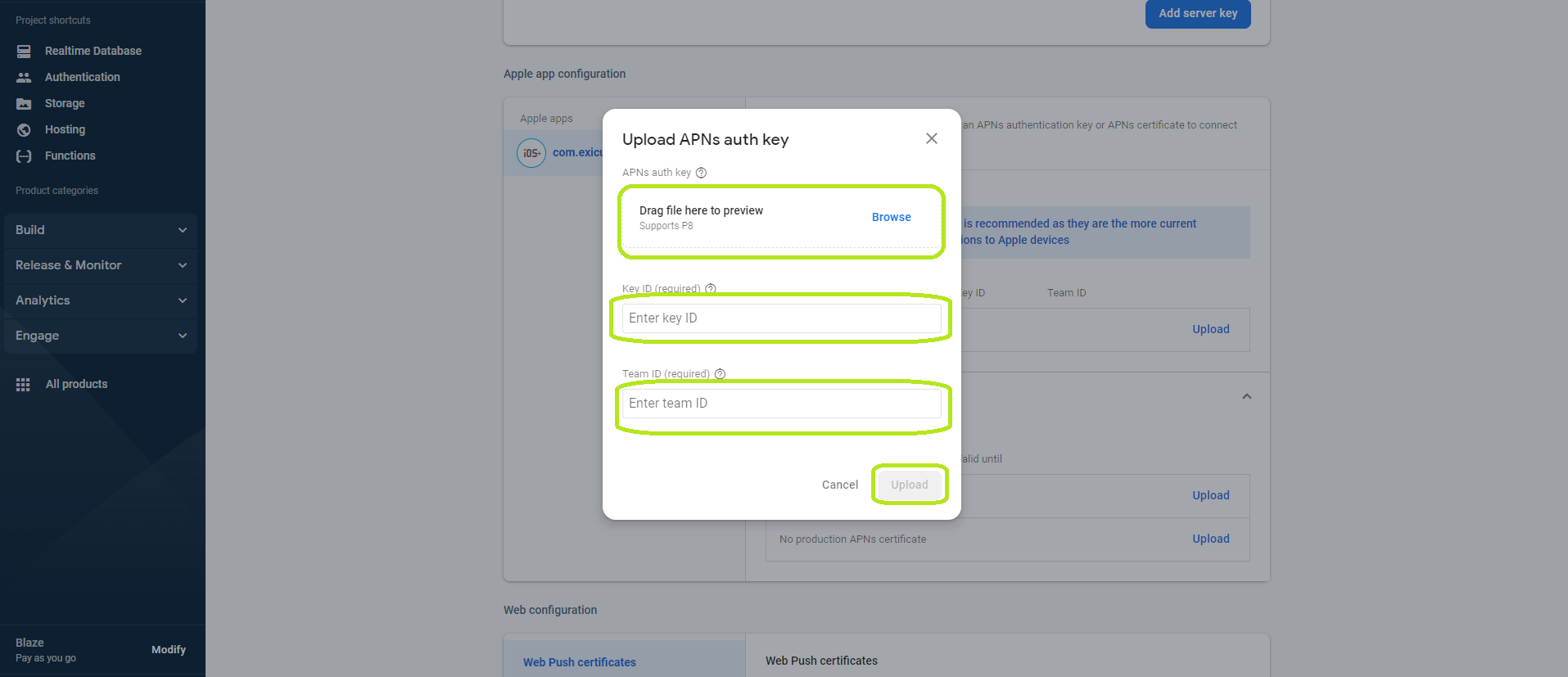Click help icon next to APNs auth key
Viewport: 1568px width, 677px height.
[701, 173]
